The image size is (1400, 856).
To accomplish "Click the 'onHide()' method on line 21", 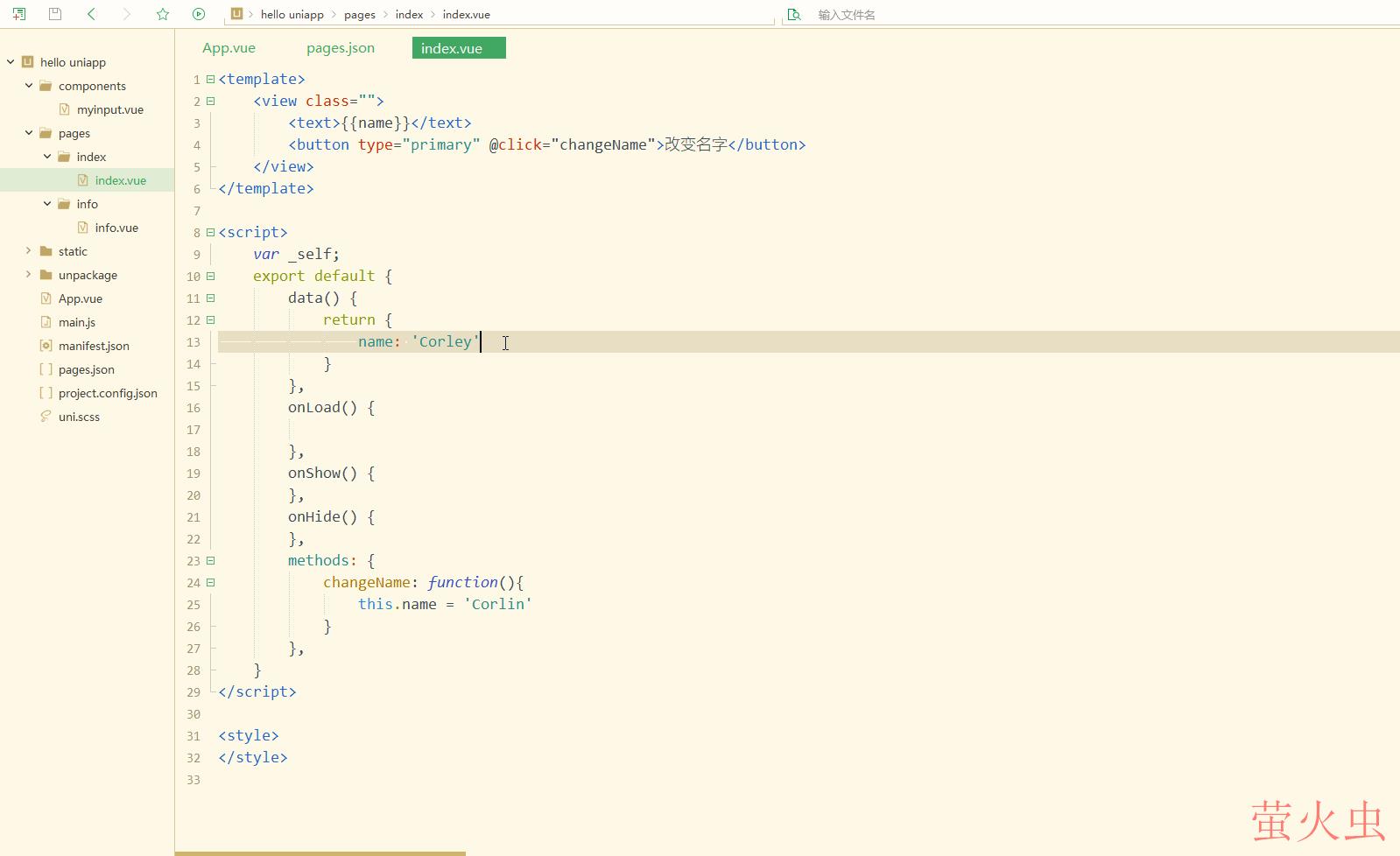I will [322, 516].
